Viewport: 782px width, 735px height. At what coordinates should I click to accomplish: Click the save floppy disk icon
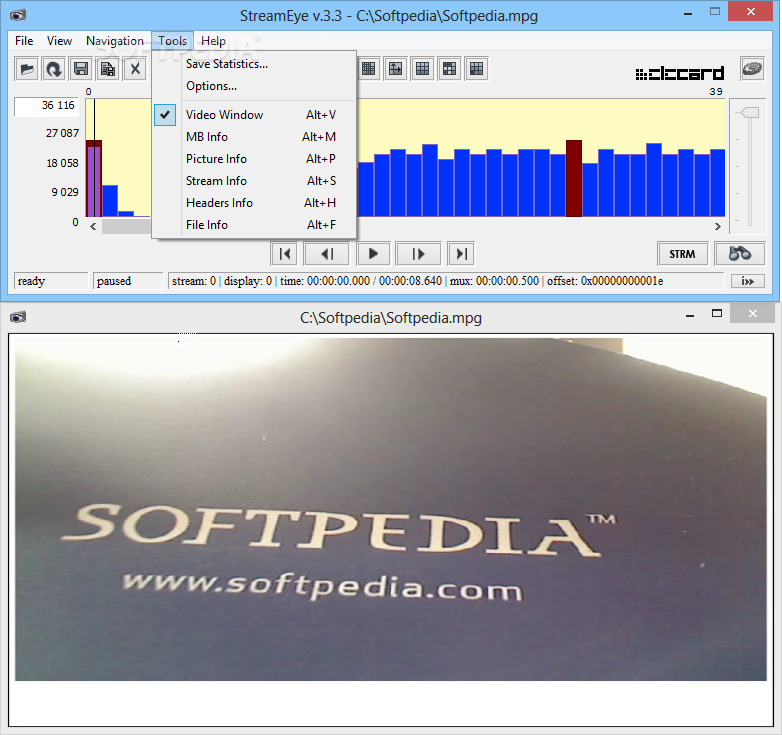[81, 69]
